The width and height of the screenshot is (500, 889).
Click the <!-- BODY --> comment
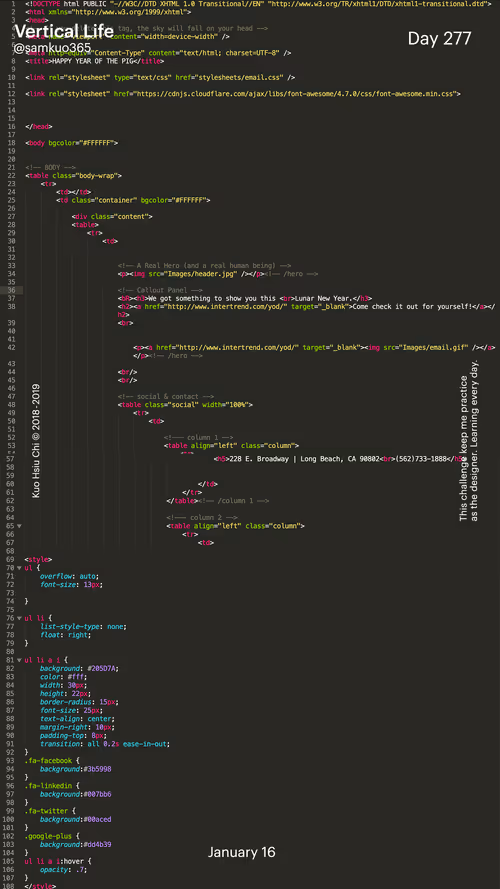point(50,168)
